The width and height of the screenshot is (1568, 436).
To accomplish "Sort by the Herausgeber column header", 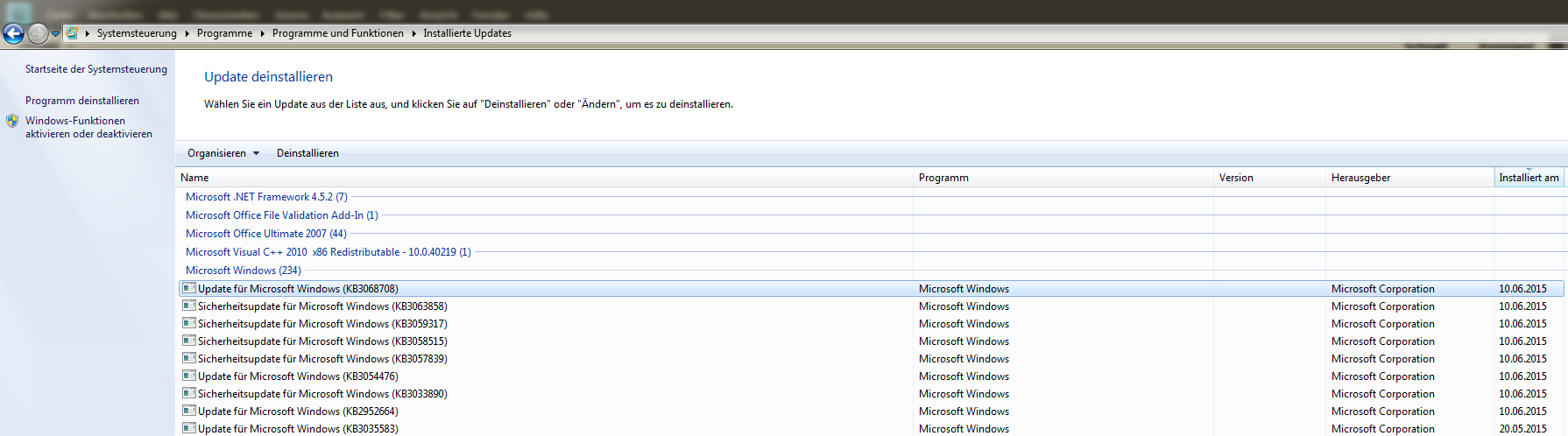I will point(1409,178).
